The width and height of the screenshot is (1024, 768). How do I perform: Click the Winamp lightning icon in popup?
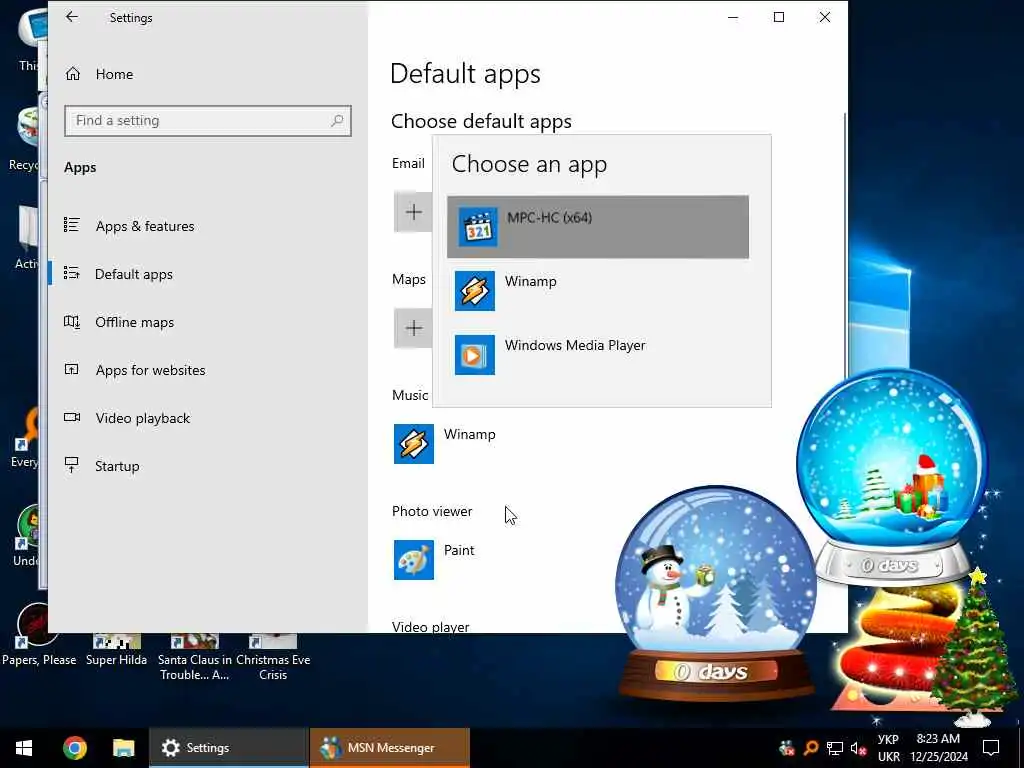click(475, 291)
